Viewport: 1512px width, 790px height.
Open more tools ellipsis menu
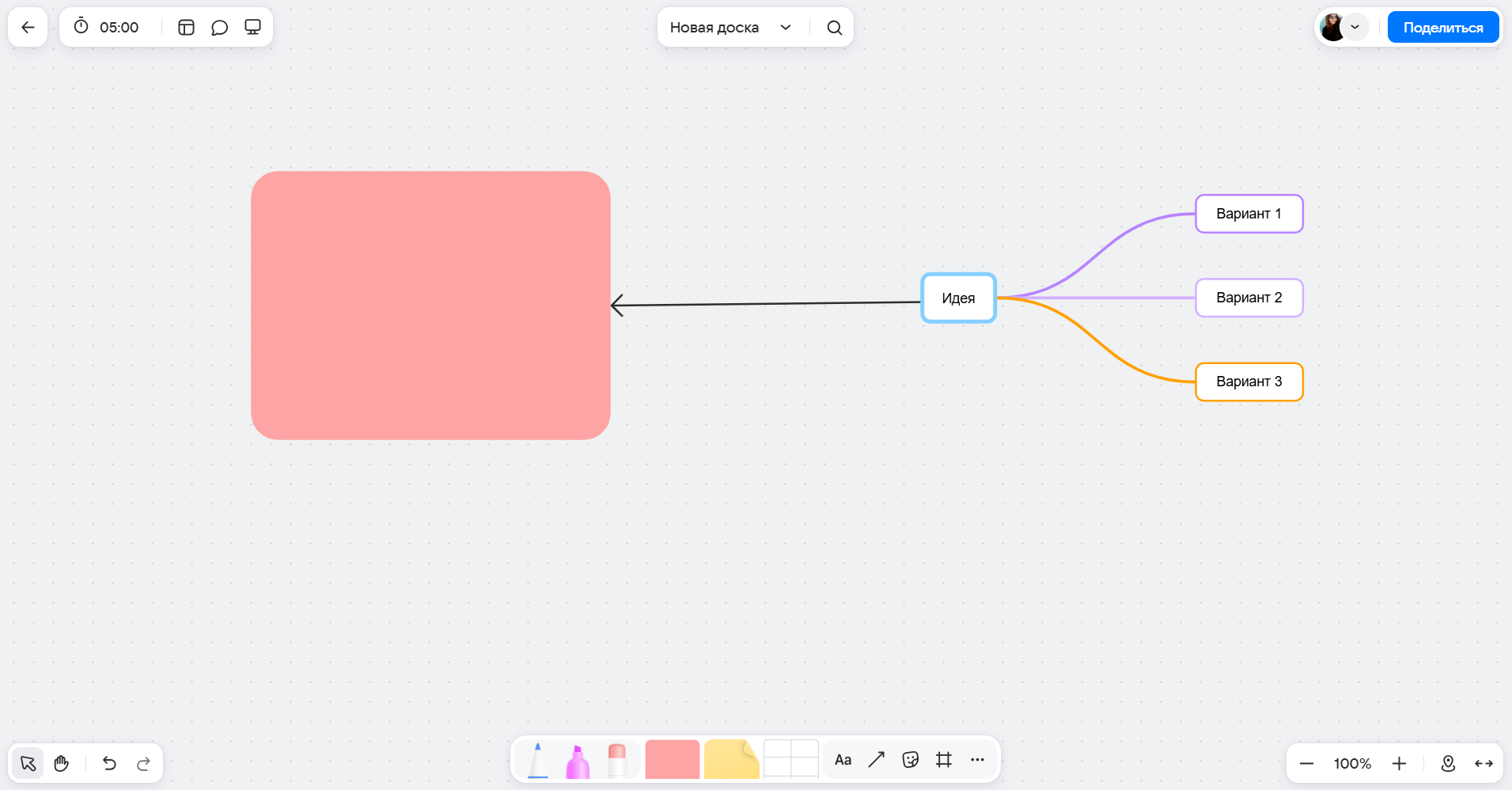coord(978,760)
